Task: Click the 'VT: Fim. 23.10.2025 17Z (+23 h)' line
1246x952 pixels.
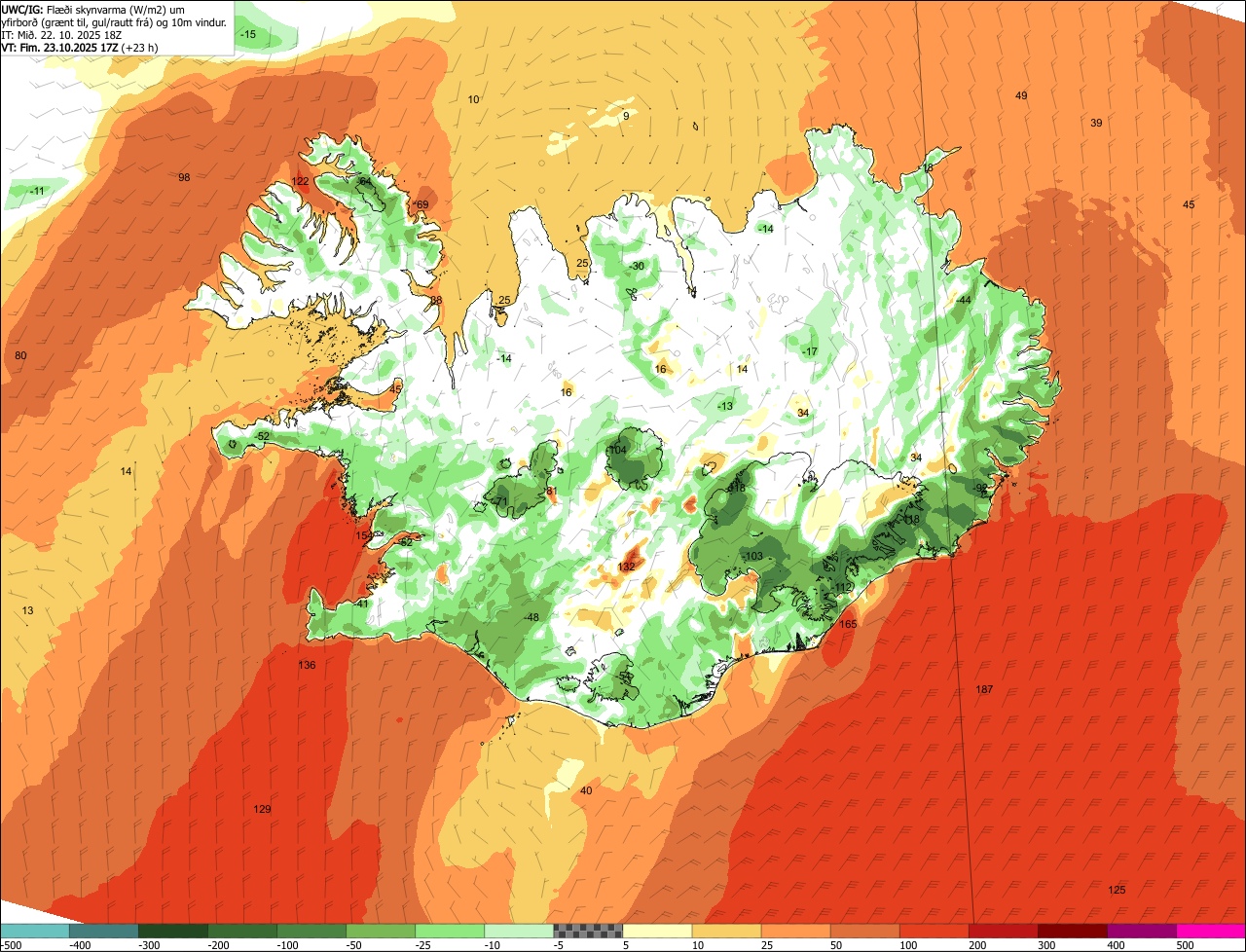Action: coord(80,47)
